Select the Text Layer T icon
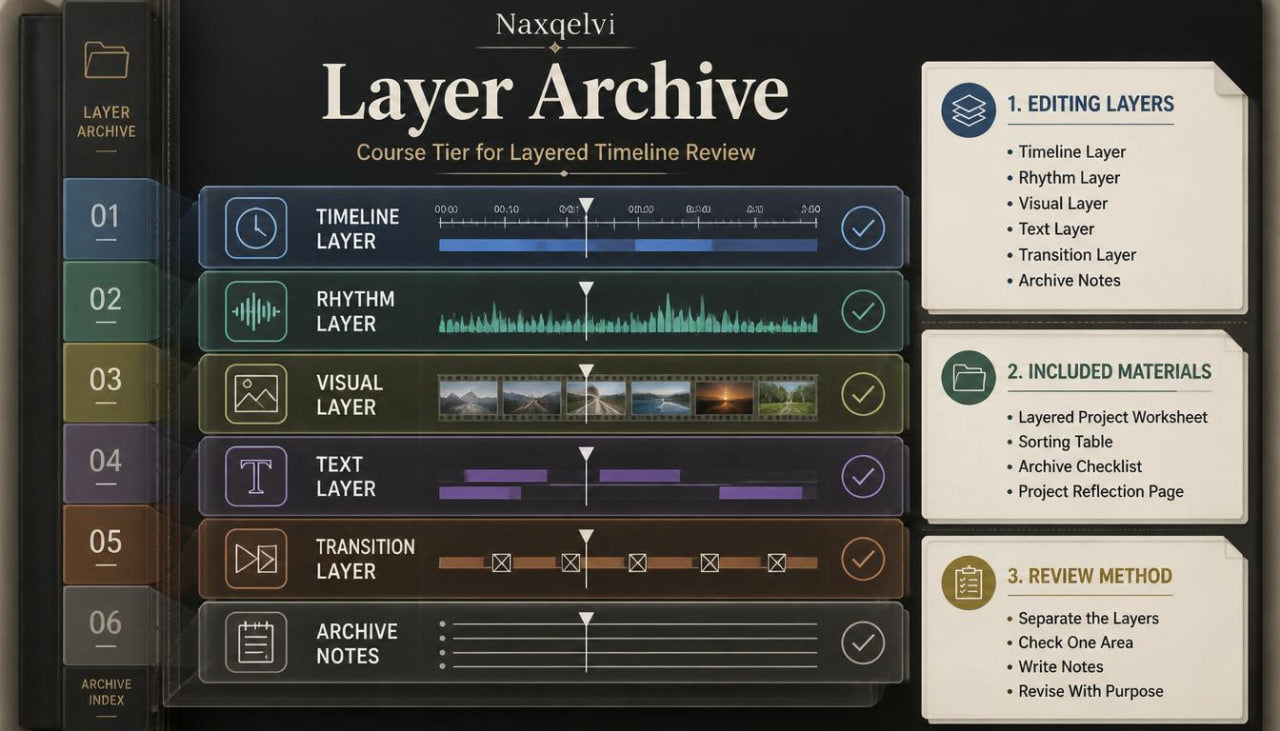The image size is (1280, 731). click(x=256, y=476)
